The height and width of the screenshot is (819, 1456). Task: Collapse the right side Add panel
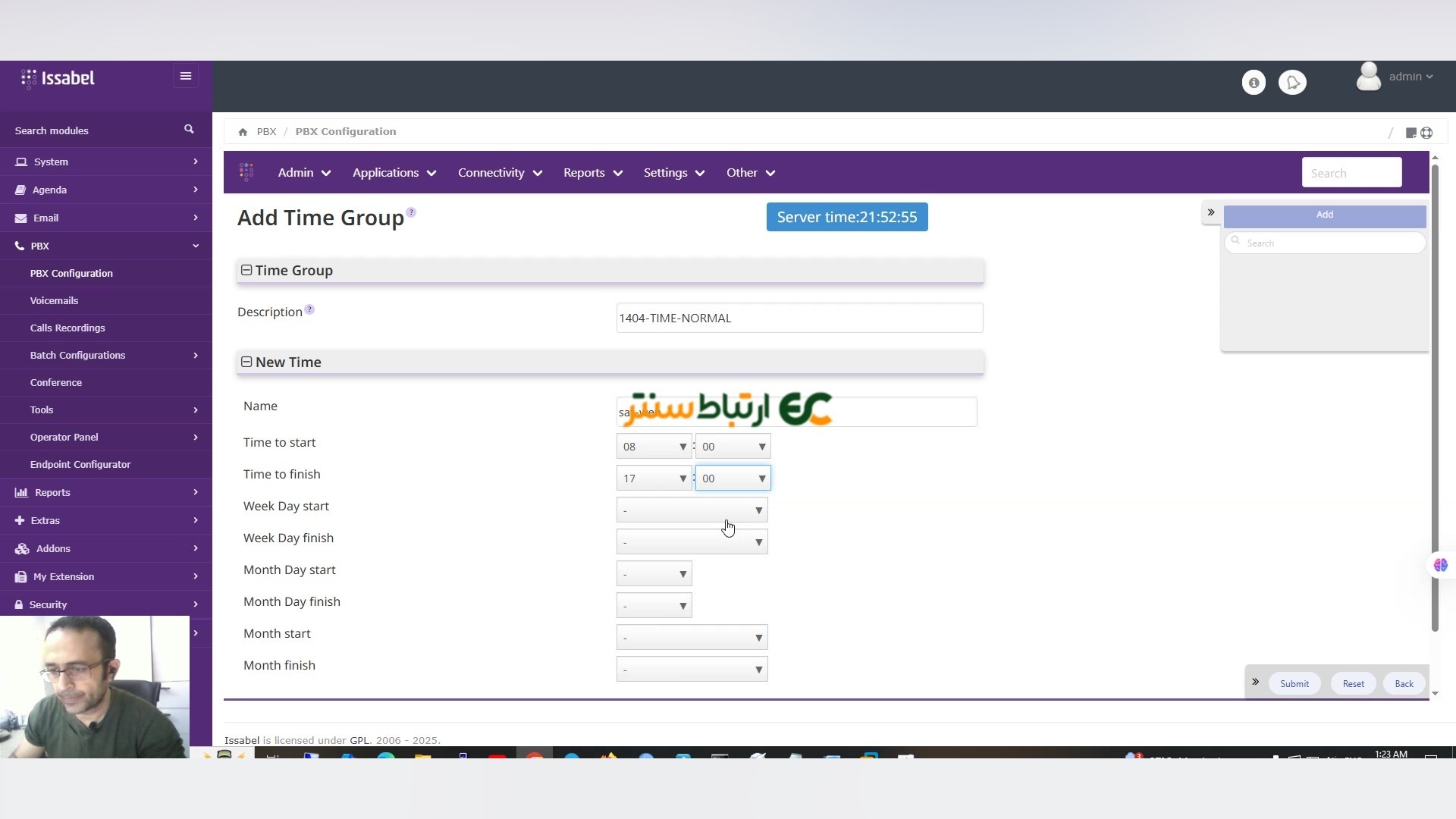pyautogui.click(x=1211, y=212)
